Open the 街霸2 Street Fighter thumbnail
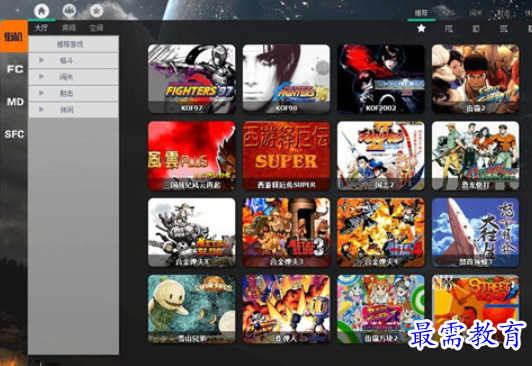 tap(475, 79)
